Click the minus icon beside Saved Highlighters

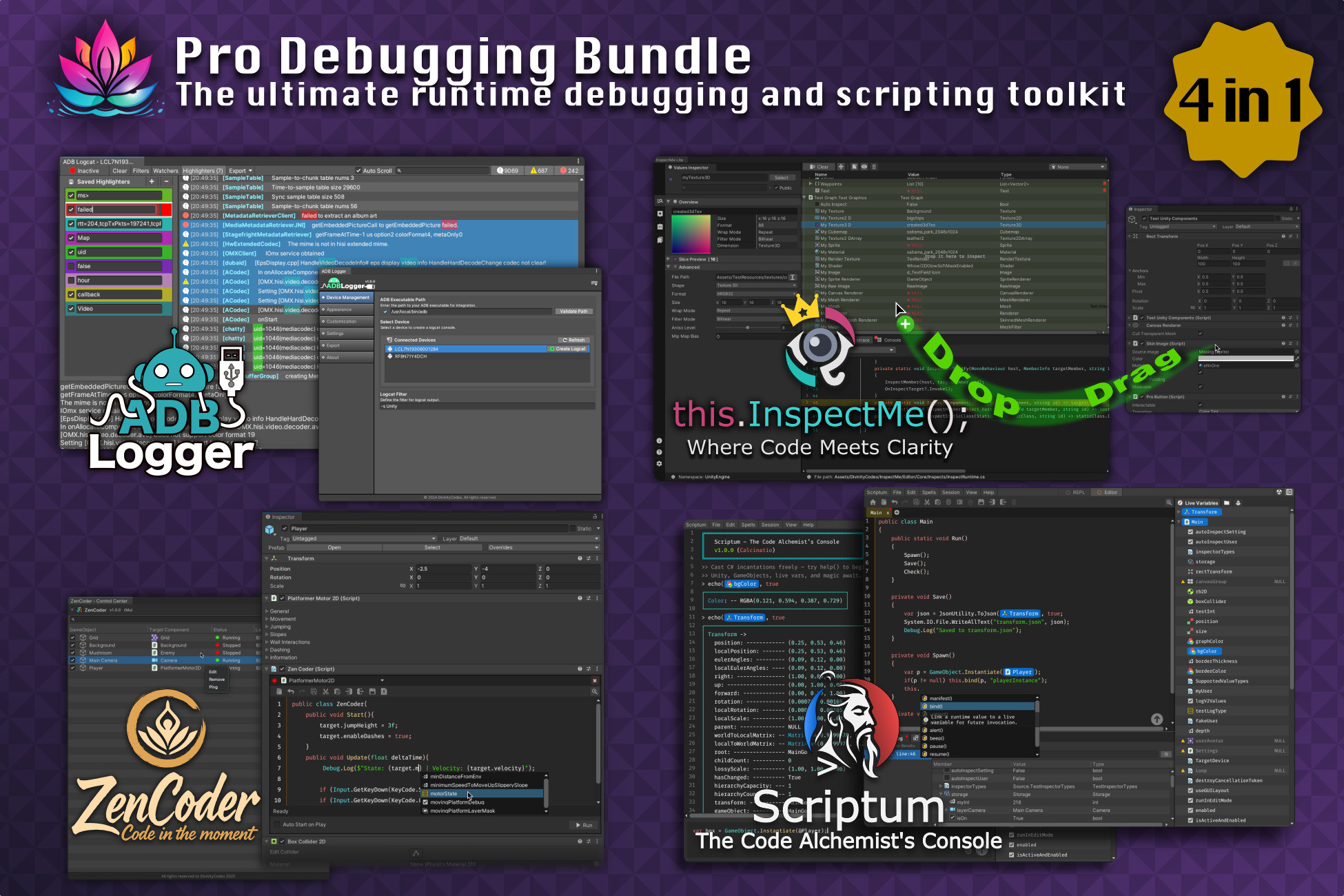166,181
